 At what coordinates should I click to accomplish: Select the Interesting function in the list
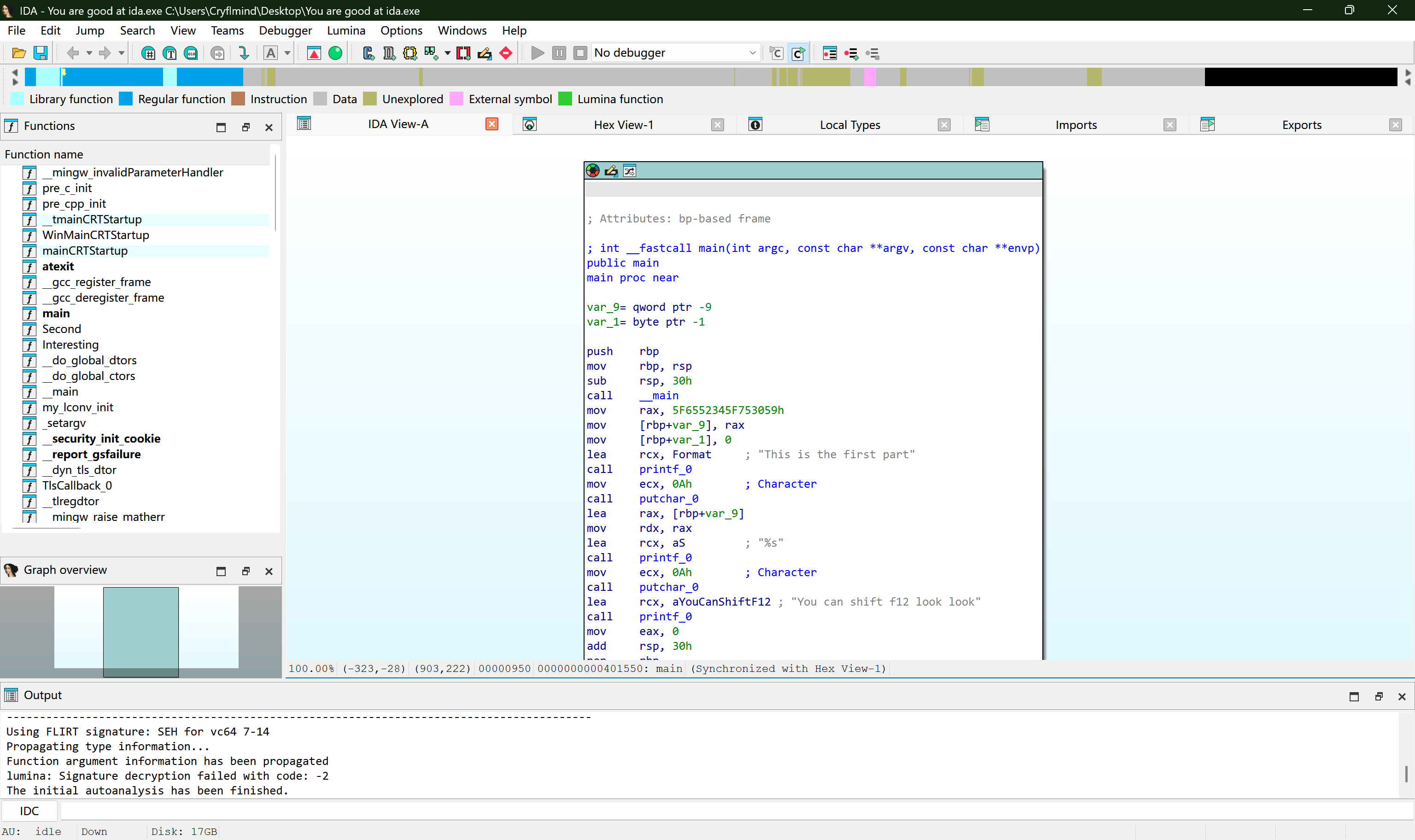pyautogui.click(x=70, y=345)
